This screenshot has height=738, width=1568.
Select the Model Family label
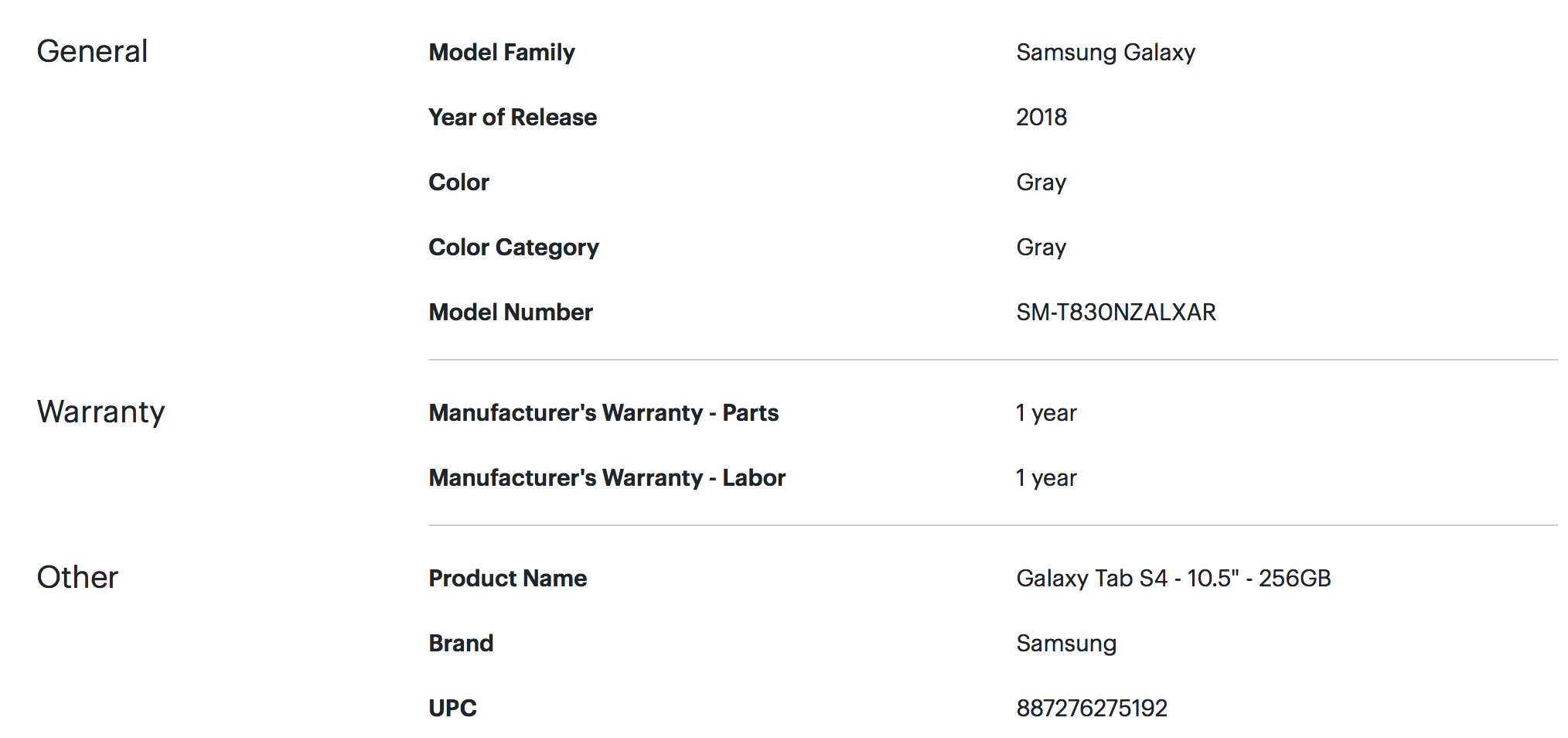click(502, 53)
